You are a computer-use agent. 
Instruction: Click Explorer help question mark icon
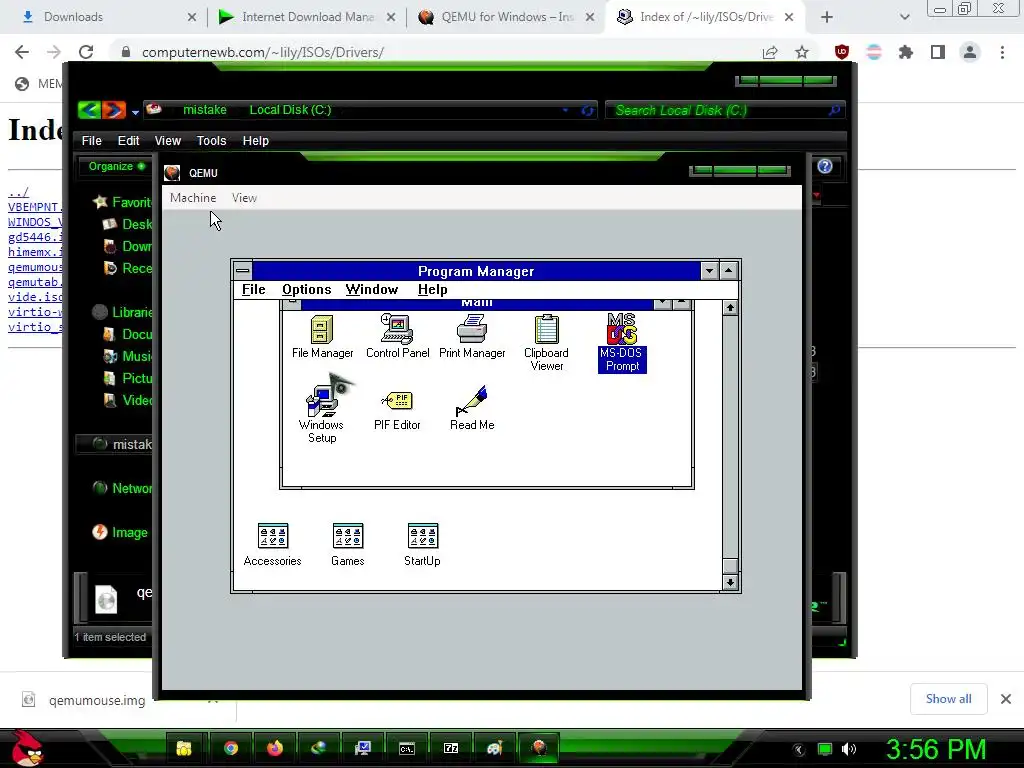click(825, 167)
